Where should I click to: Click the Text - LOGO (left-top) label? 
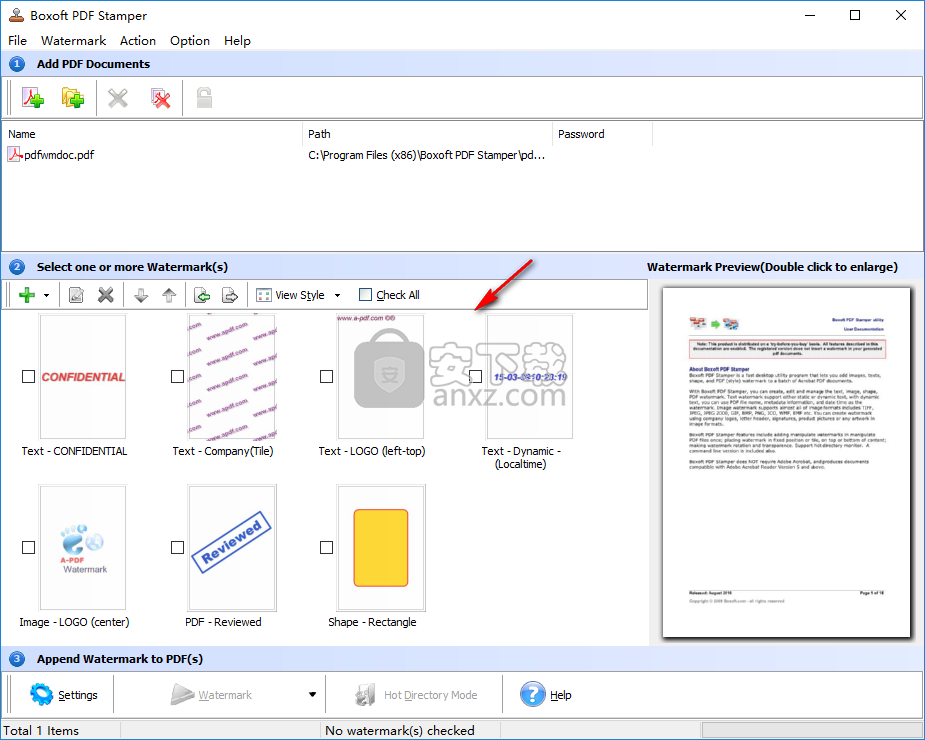(372, 451)
